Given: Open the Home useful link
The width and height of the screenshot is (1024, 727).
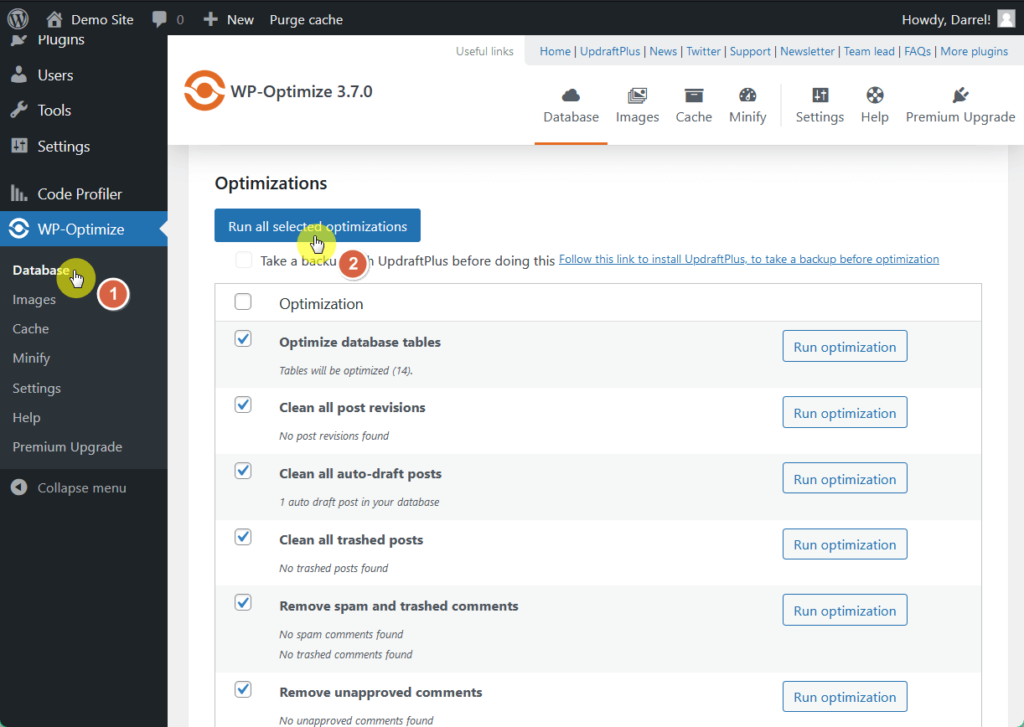Looking at the screenshot, I should [555, 51].
